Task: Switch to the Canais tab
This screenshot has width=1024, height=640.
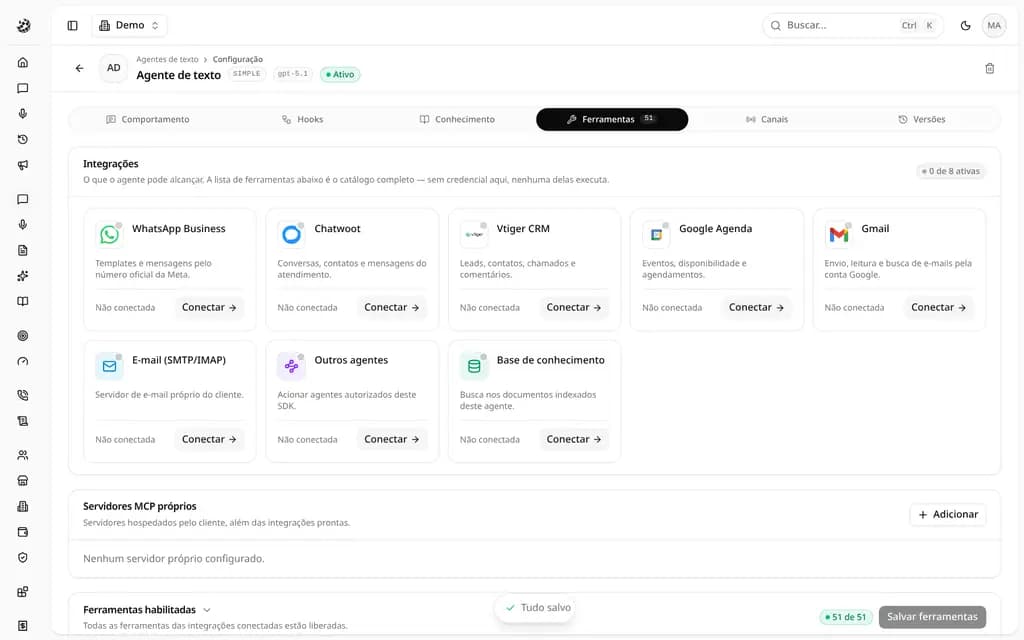Action: tap(767, 120)
